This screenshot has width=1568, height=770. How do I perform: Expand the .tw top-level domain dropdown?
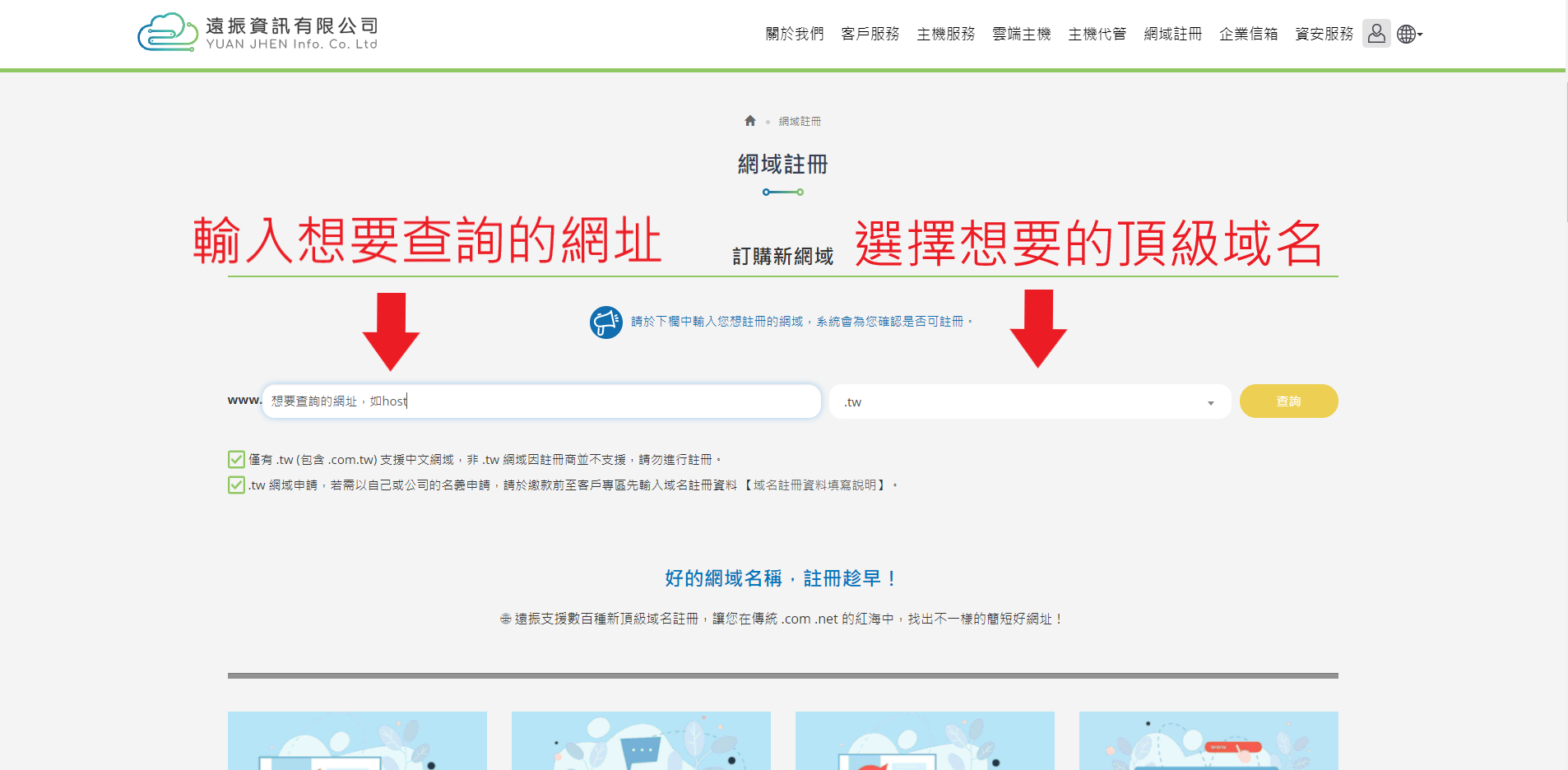pyautogui.click(x=1030, y=401)
